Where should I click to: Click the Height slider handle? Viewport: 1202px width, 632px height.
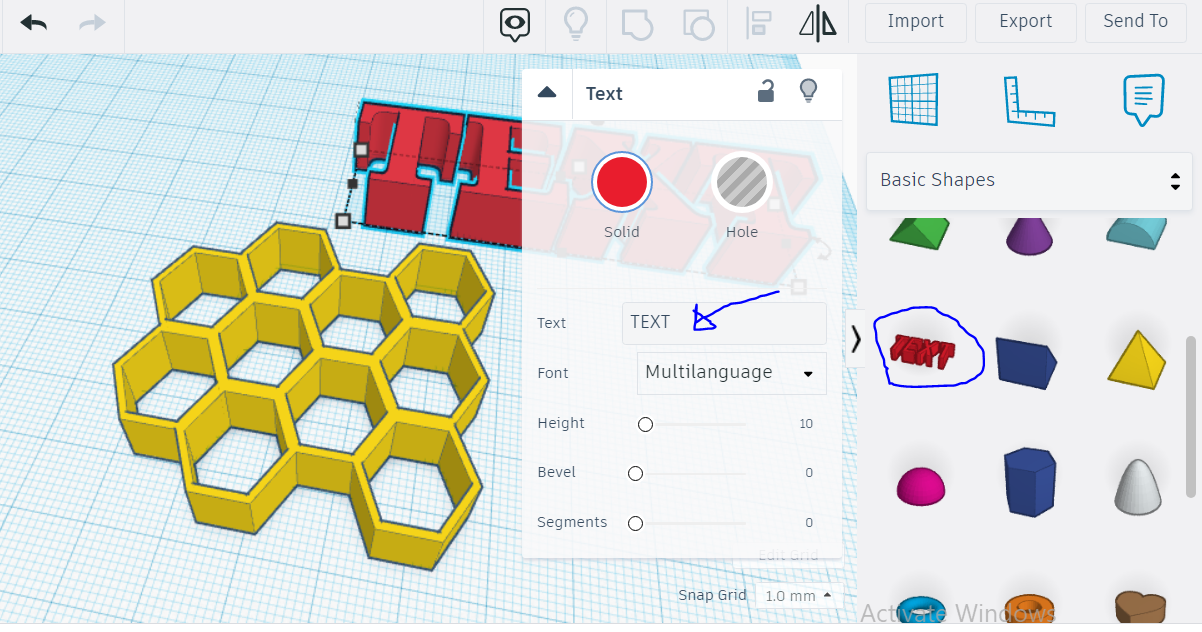(x=645, y=424)
